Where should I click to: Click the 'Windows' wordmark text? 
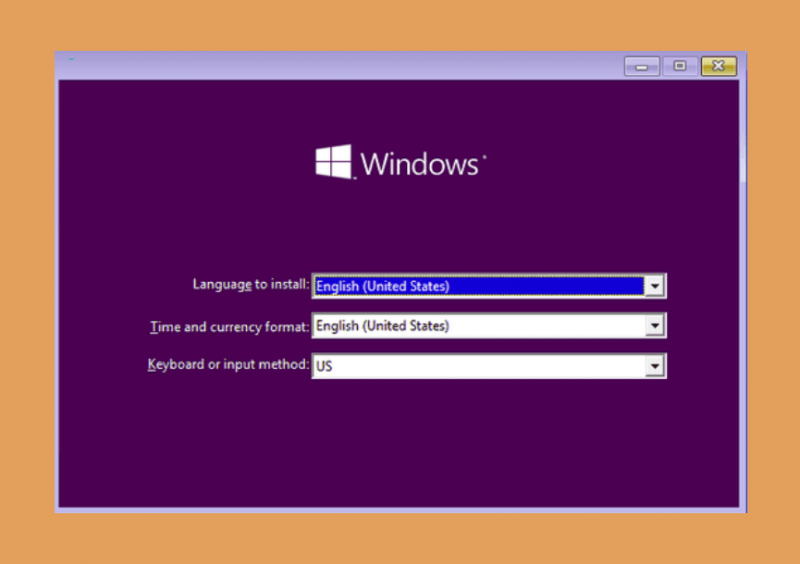[x=420, y=164]
